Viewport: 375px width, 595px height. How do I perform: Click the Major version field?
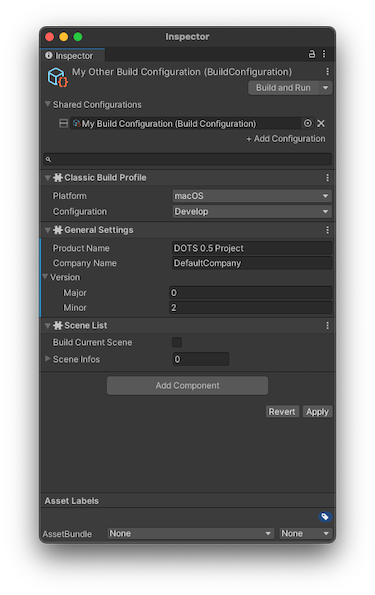click(x=251, y=293)
